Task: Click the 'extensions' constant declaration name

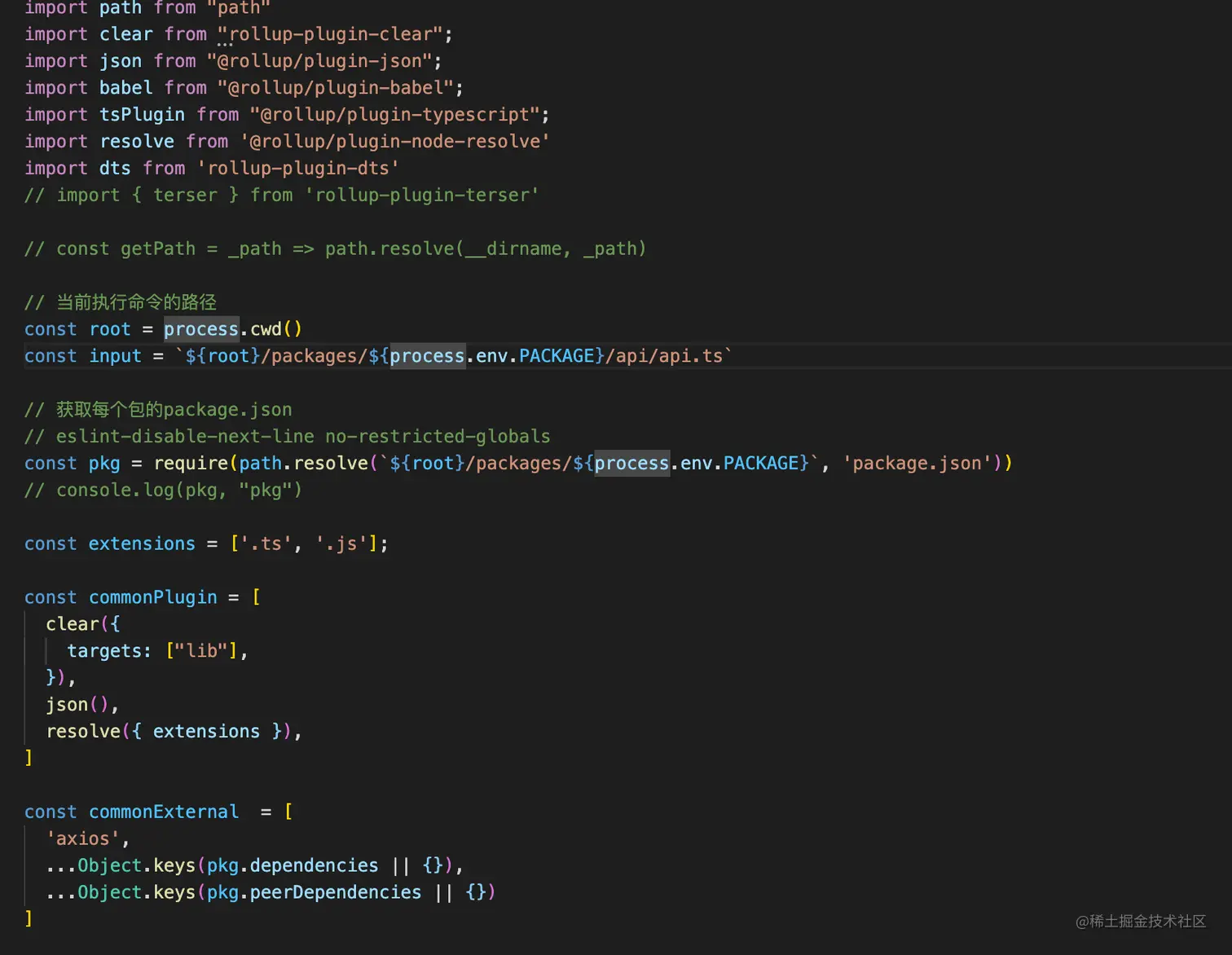Action: 142,544
